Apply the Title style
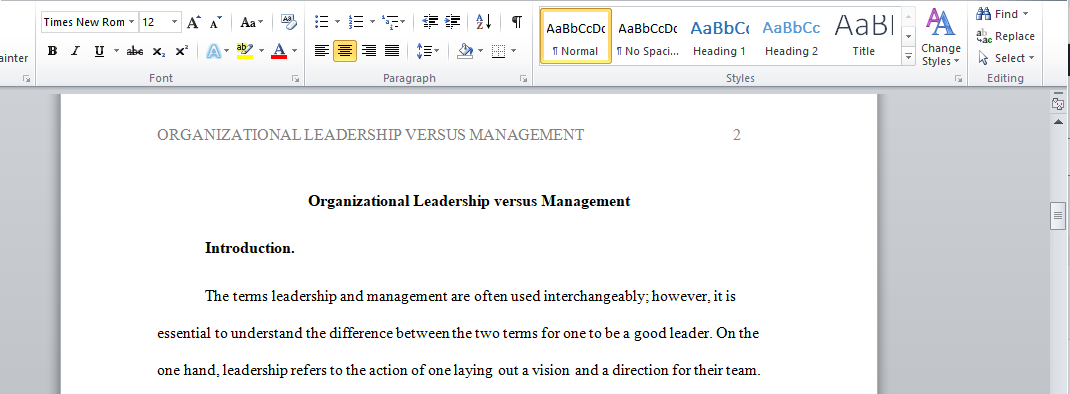The image size is (1070, 394). [863, 36]
